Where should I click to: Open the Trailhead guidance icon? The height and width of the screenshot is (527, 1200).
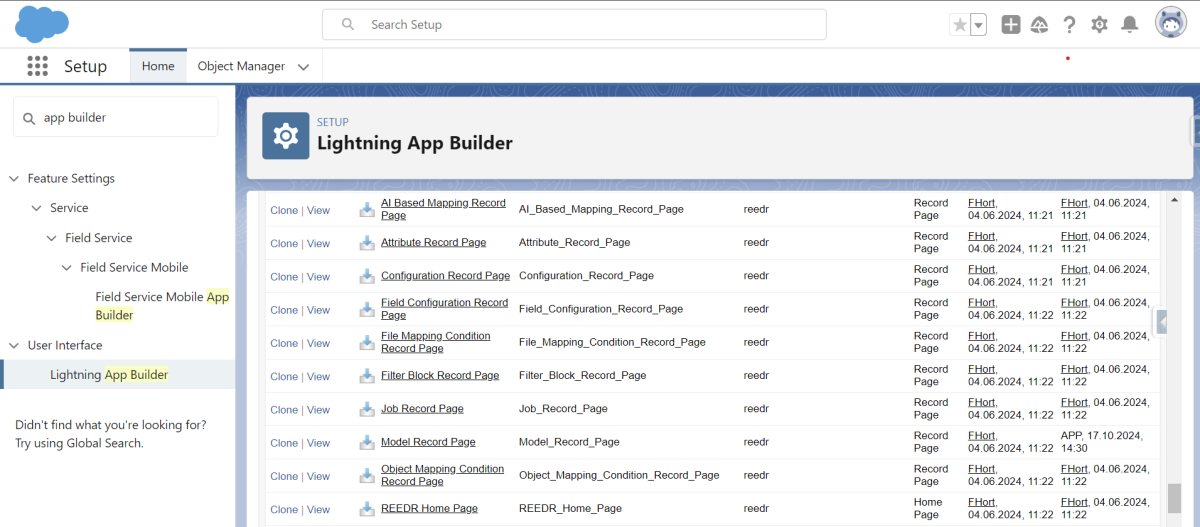click(x=1040, y=25)
